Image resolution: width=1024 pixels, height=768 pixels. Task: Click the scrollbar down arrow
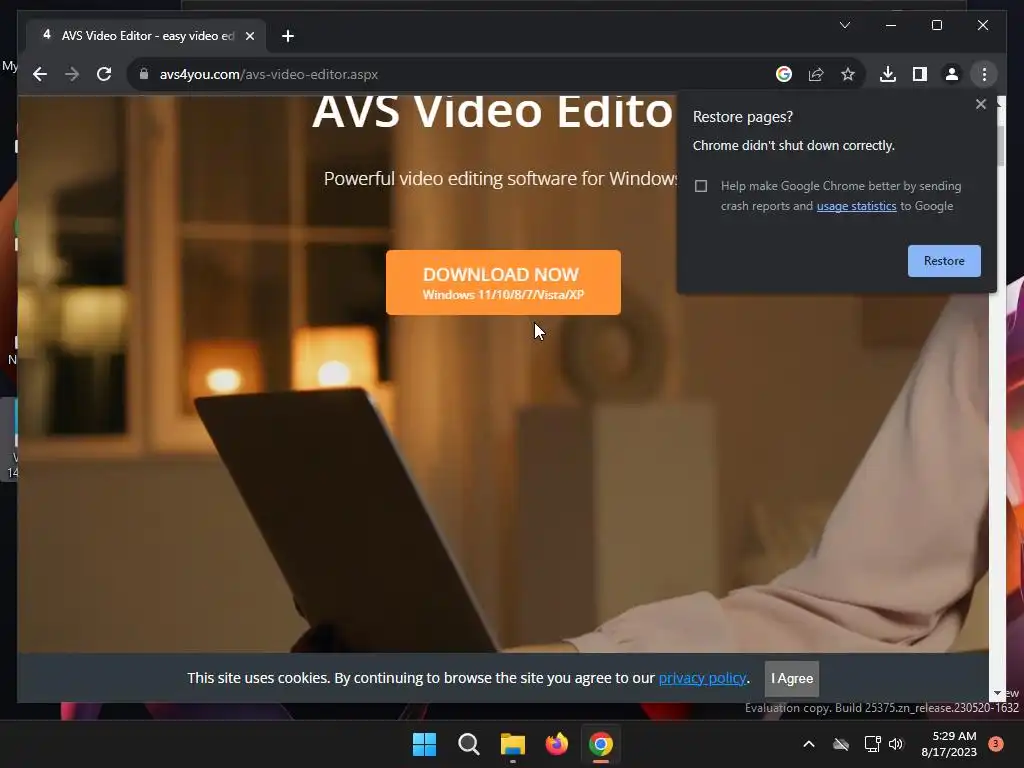pyautogui.click(x=997, y=693)
